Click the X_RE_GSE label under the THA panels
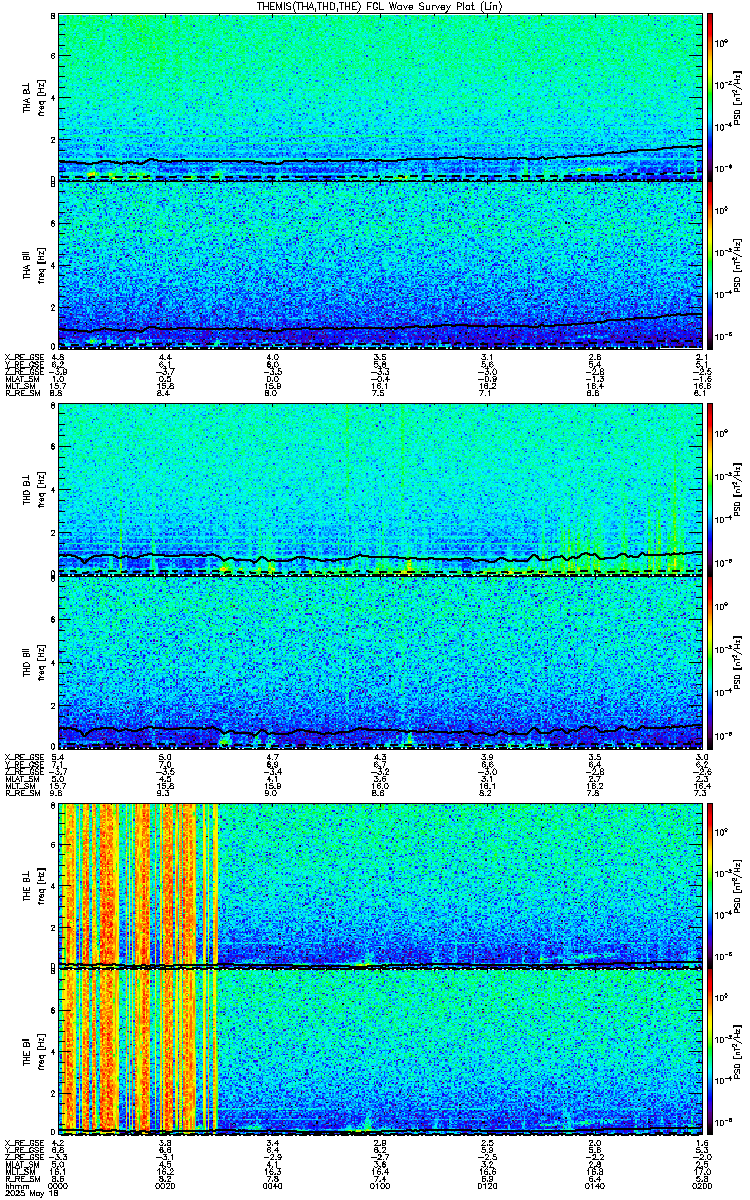Image resolution: width=750 pixels, height=1200 pixels. pos(21,356)
